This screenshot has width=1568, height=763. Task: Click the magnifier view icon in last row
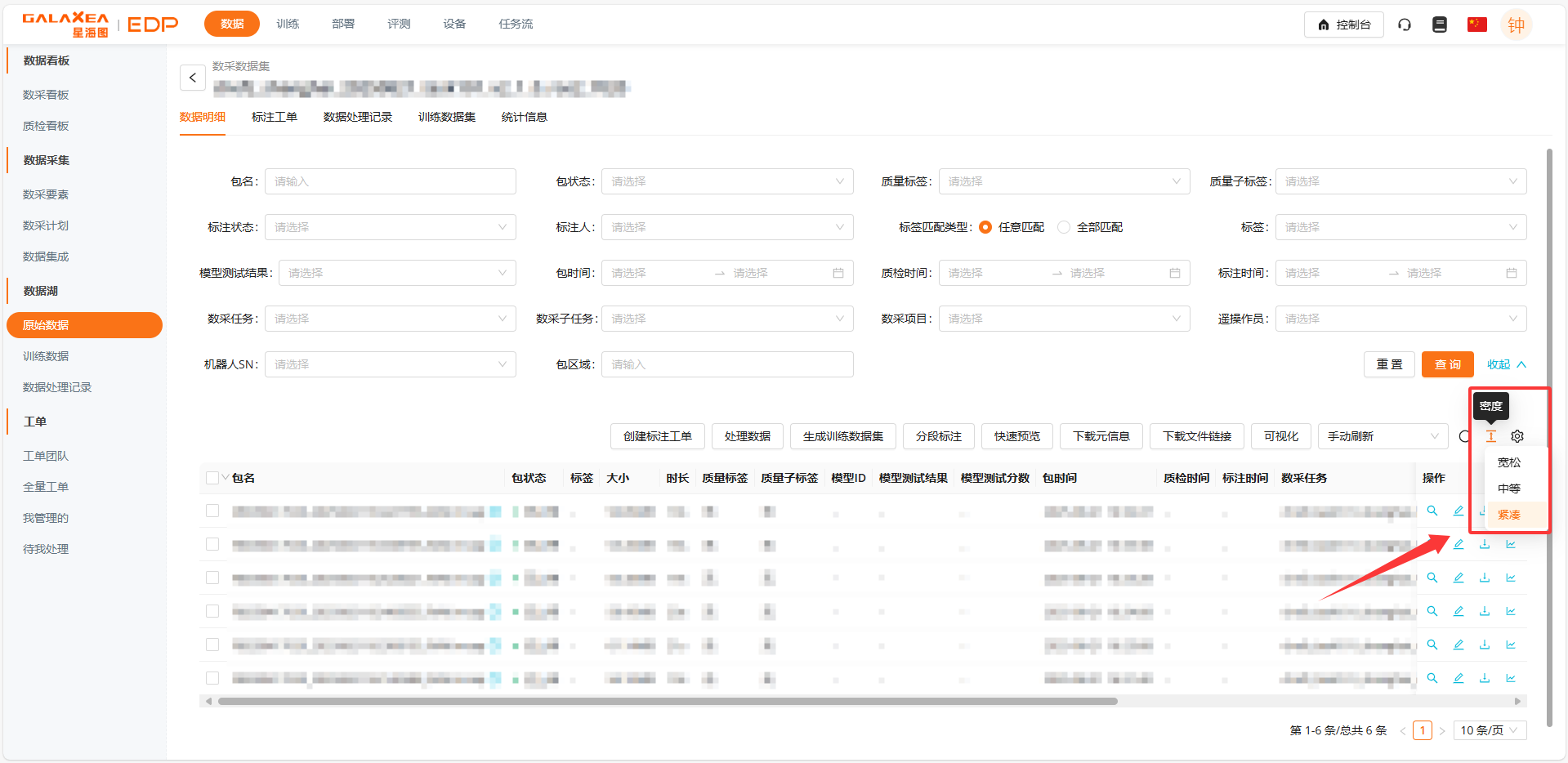pyautogui.click(x=1432, y=678)
